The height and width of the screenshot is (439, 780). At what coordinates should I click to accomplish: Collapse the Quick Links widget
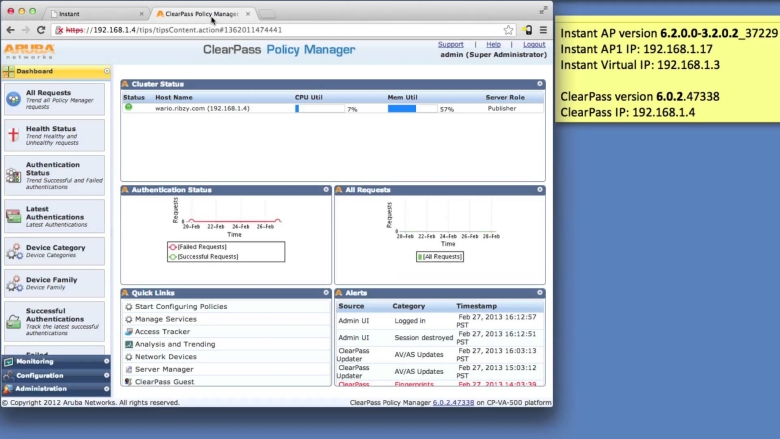326,292
